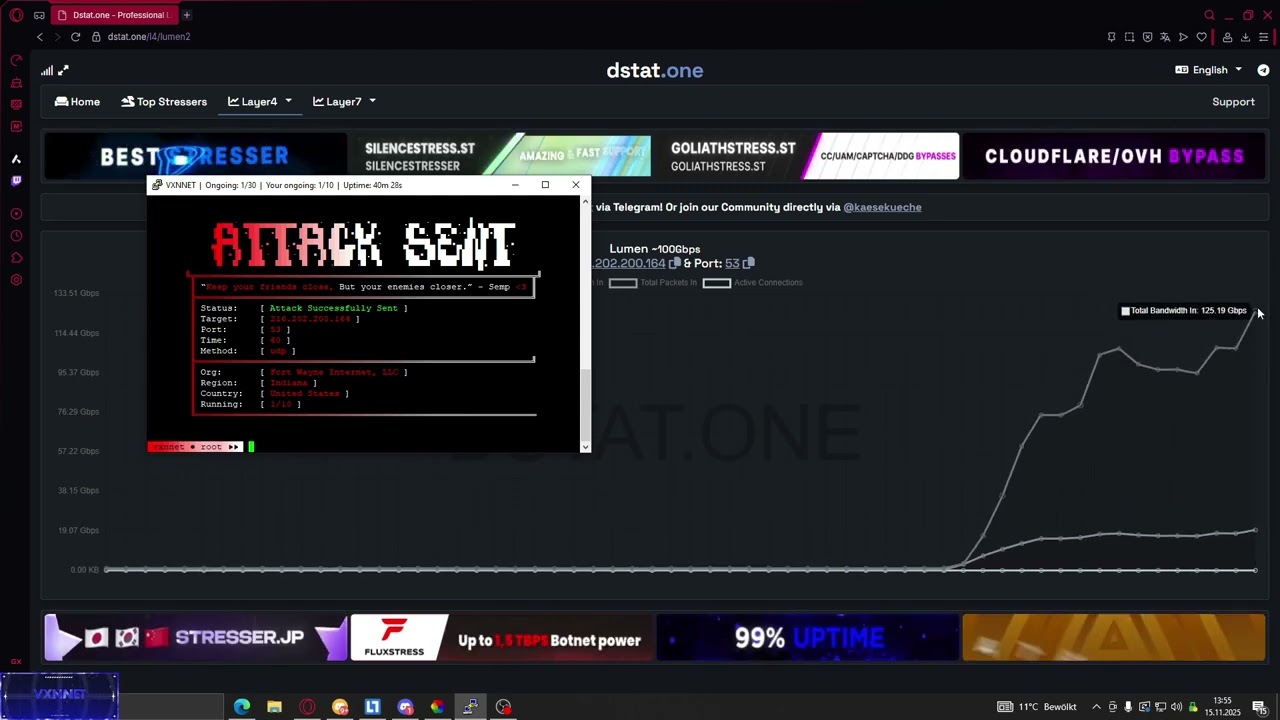Copy the IP address with copy icon
The image size is (1280, 720).
click(675, 263)
